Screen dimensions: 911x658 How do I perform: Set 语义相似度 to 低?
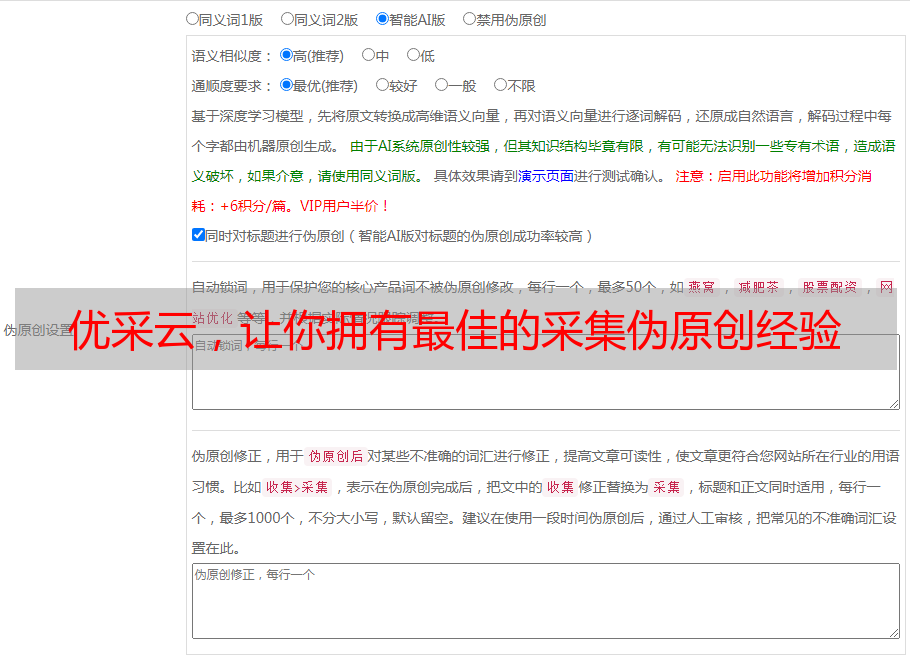coord(413,55)
